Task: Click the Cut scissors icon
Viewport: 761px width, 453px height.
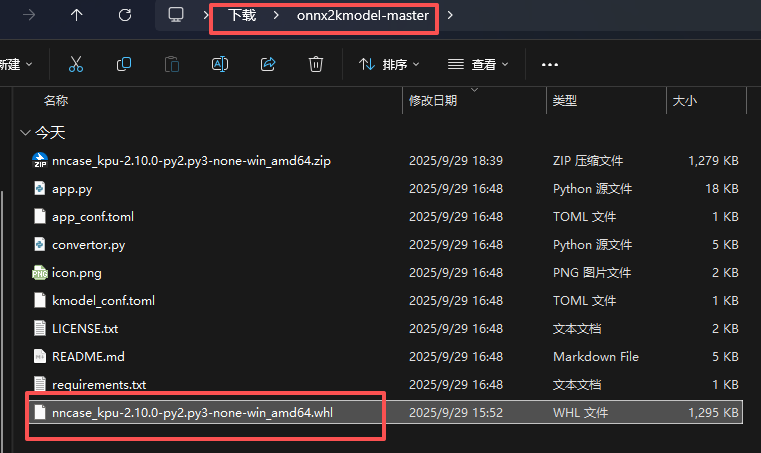Action: 76,64
